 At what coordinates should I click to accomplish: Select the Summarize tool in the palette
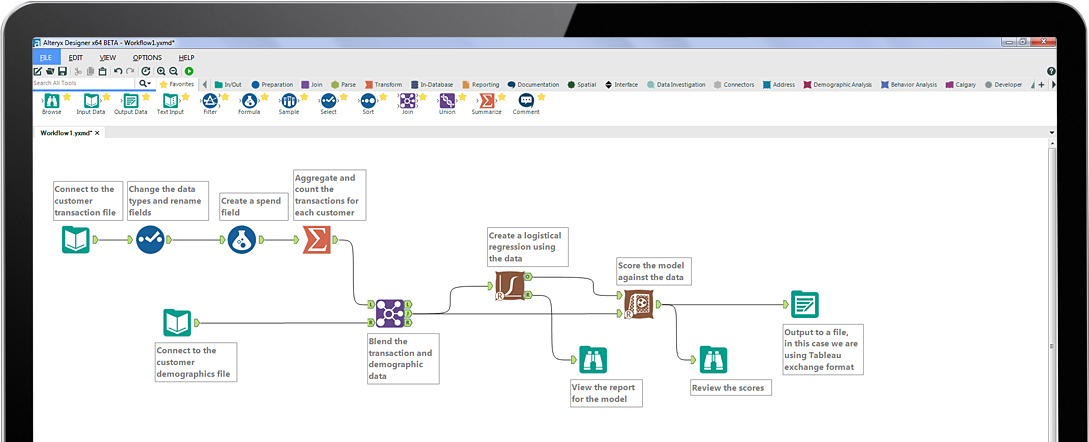(486, 101)
